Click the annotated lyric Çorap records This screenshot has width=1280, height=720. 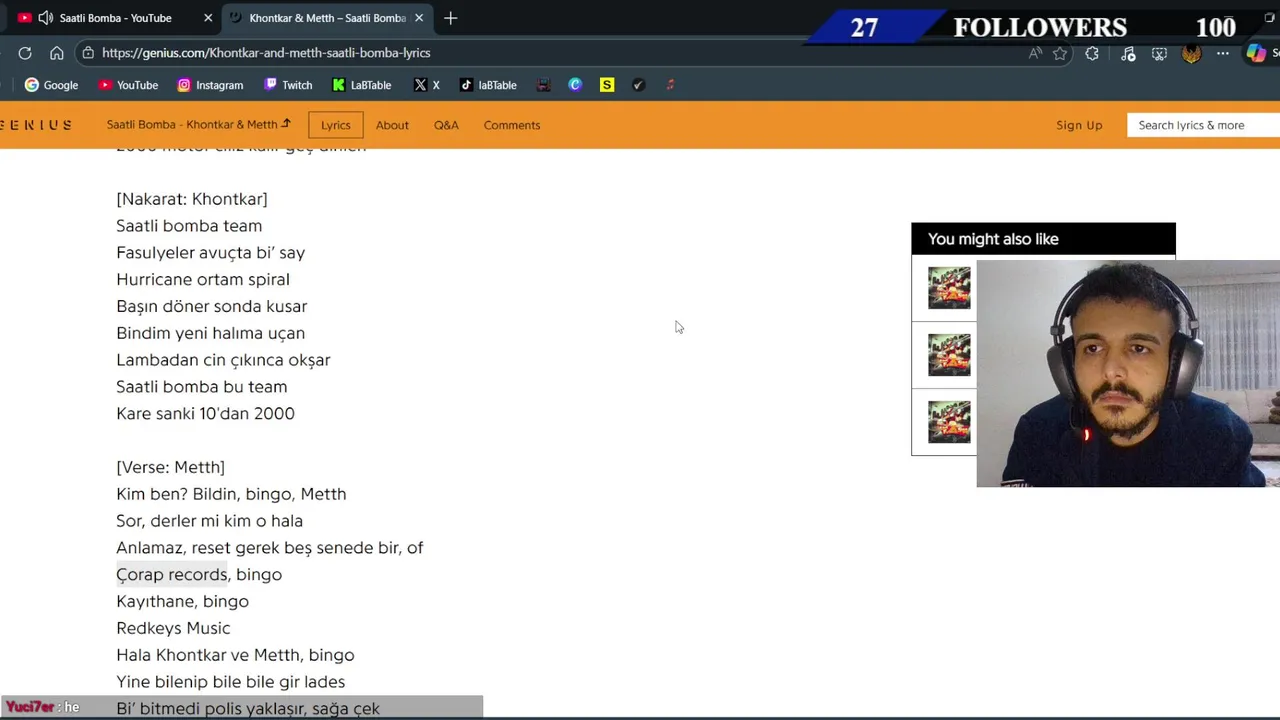pos(172,575)
